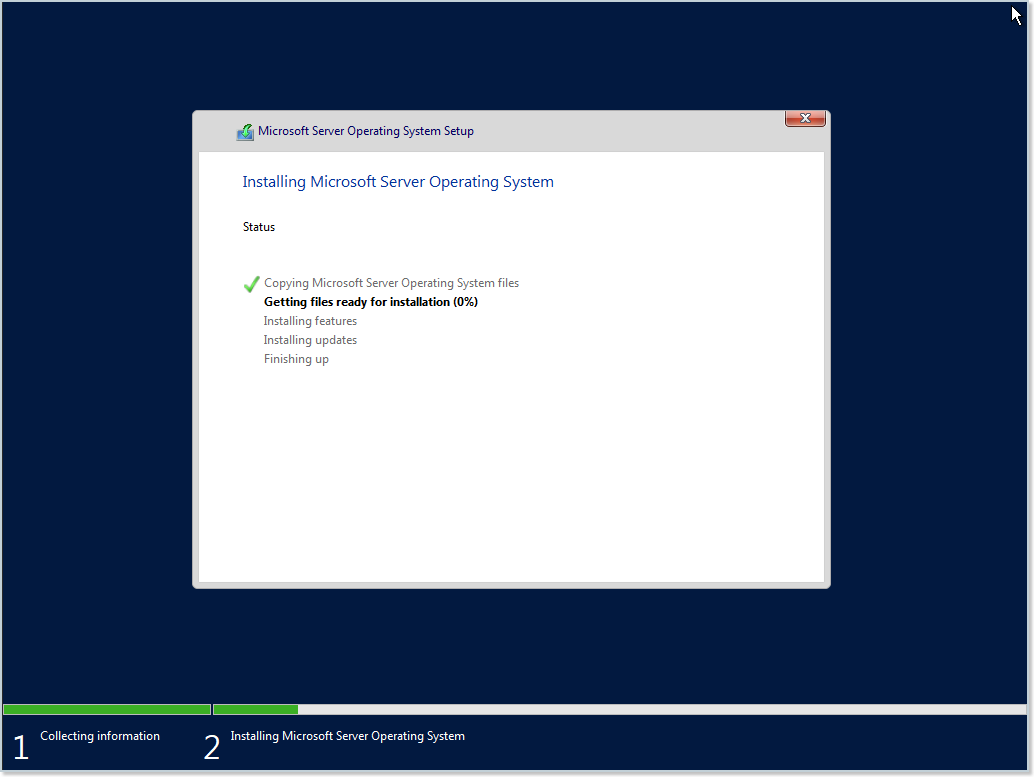Click the step 1 numeral at bottom left
Screen dimensions: 1034x777
pos(21,746)
